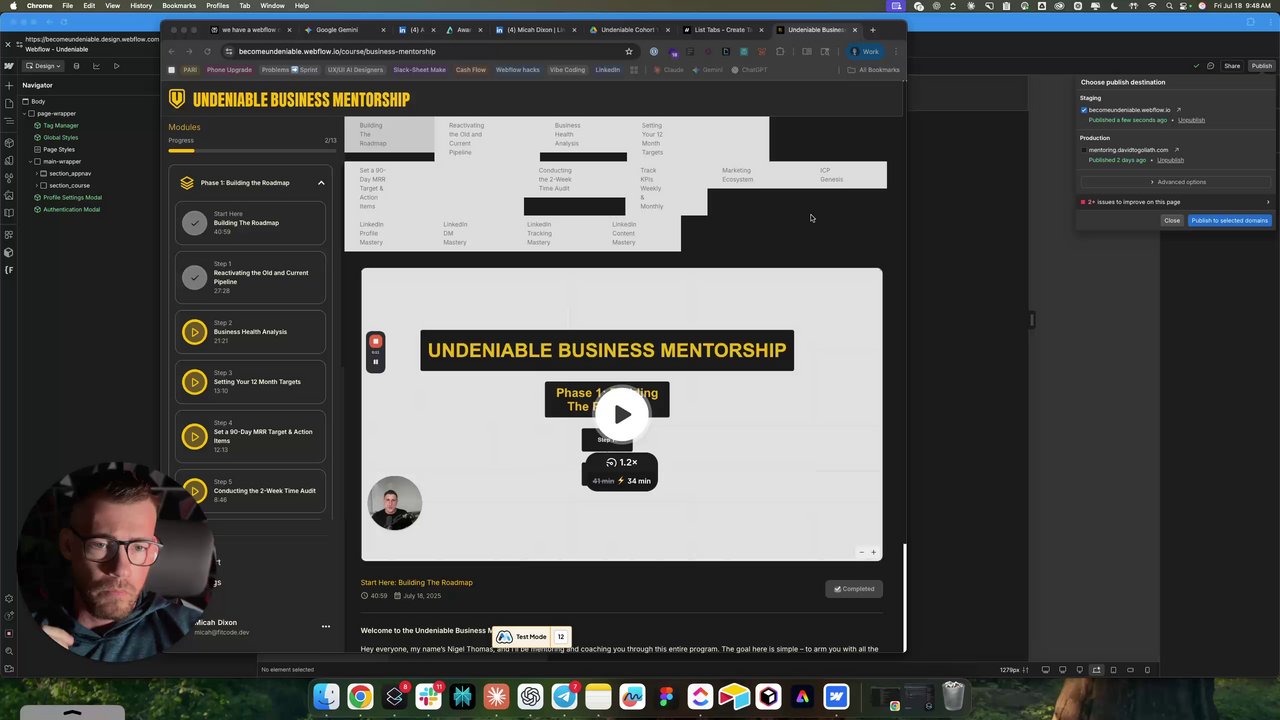Click Publish to selected domains button

point(1229,220)
